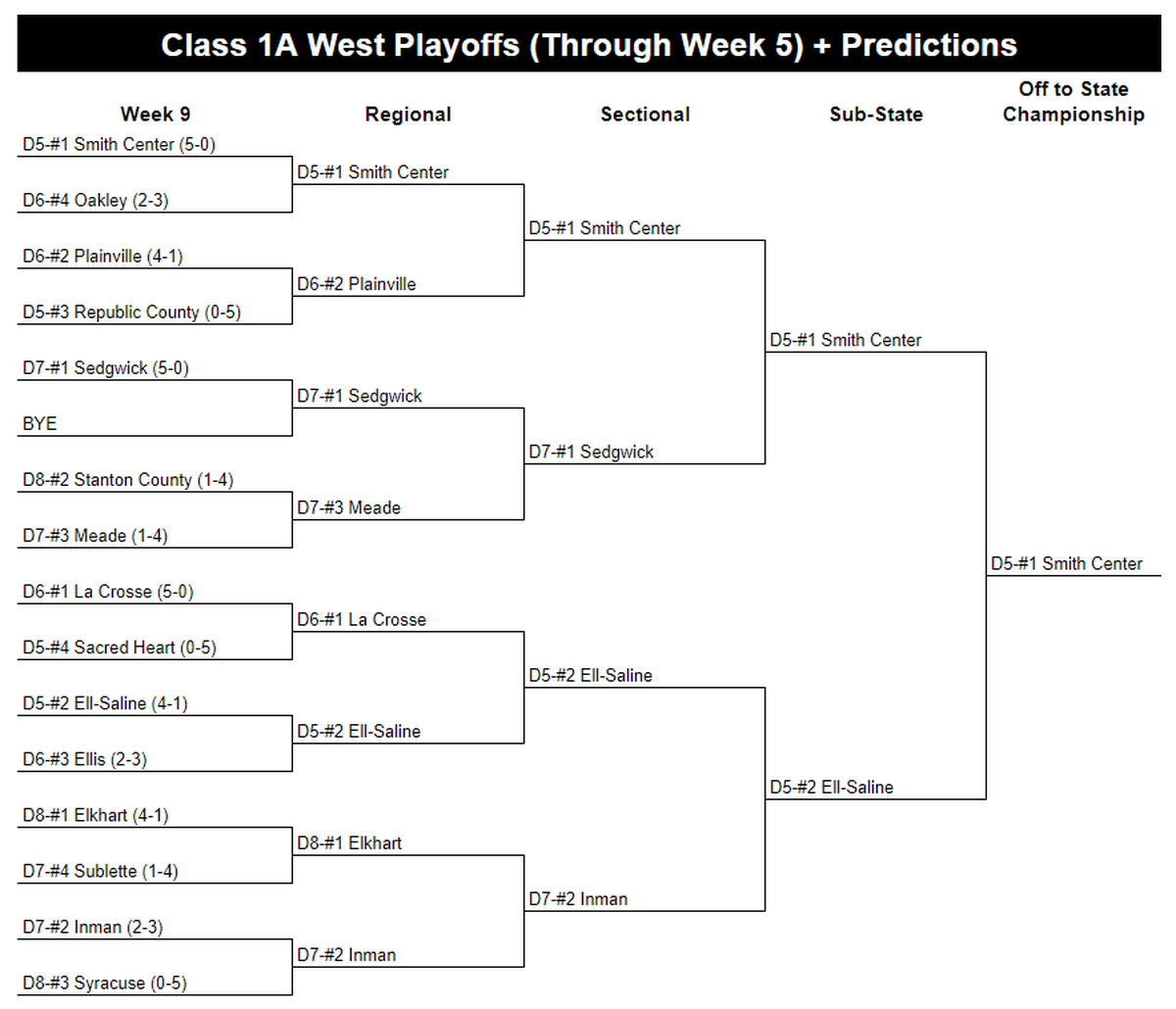The height and width of the screenshot is (1009, 1176).
Task: Click the Sub-State column header
Action: [876, 115]
